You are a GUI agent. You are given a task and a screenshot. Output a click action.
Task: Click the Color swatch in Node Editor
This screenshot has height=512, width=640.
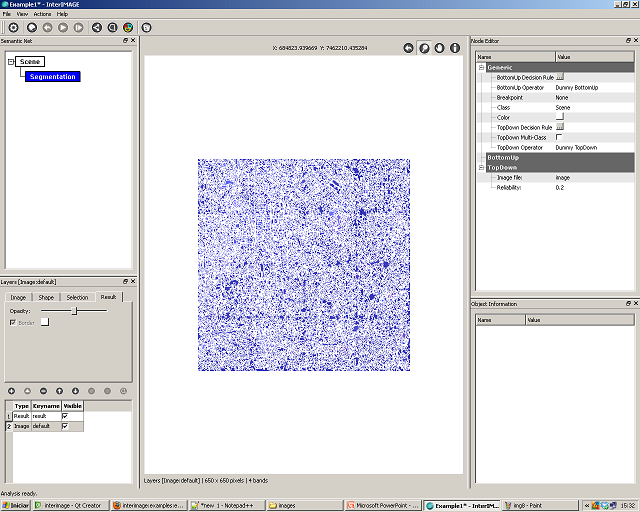click(x=560, y=117)
